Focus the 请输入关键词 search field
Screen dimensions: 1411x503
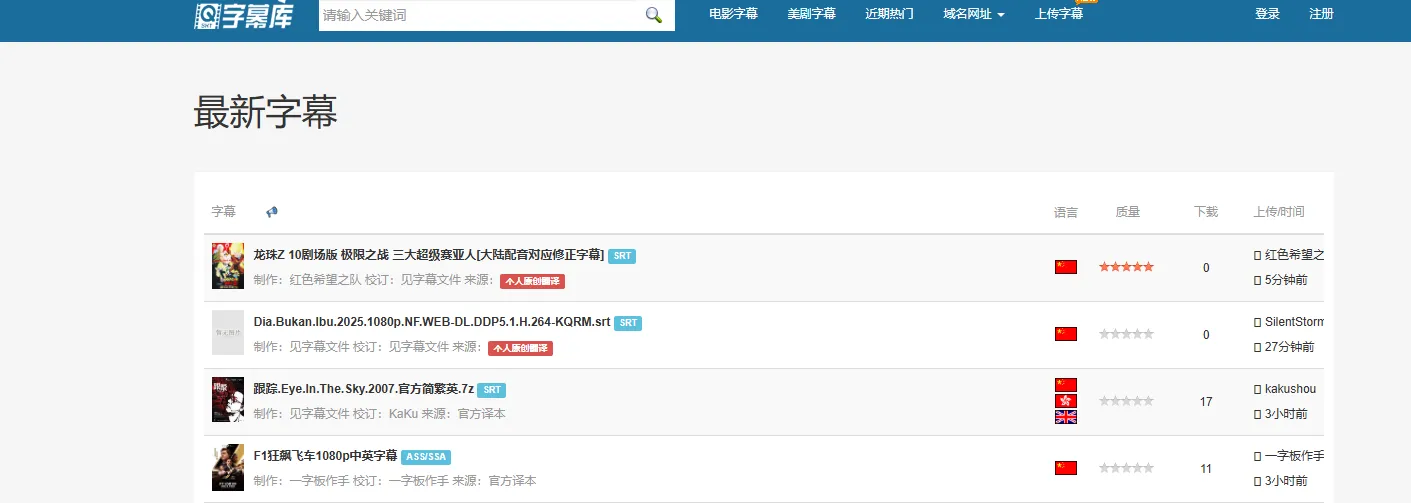[478, 15]
